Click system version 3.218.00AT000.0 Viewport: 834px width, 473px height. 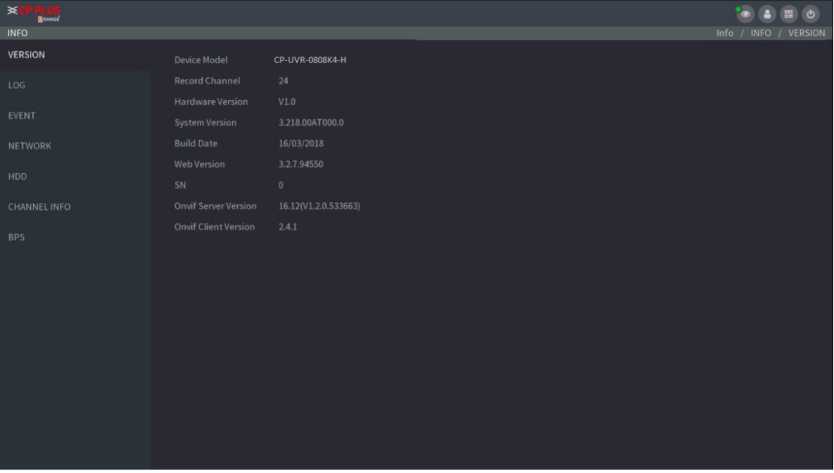311,122
